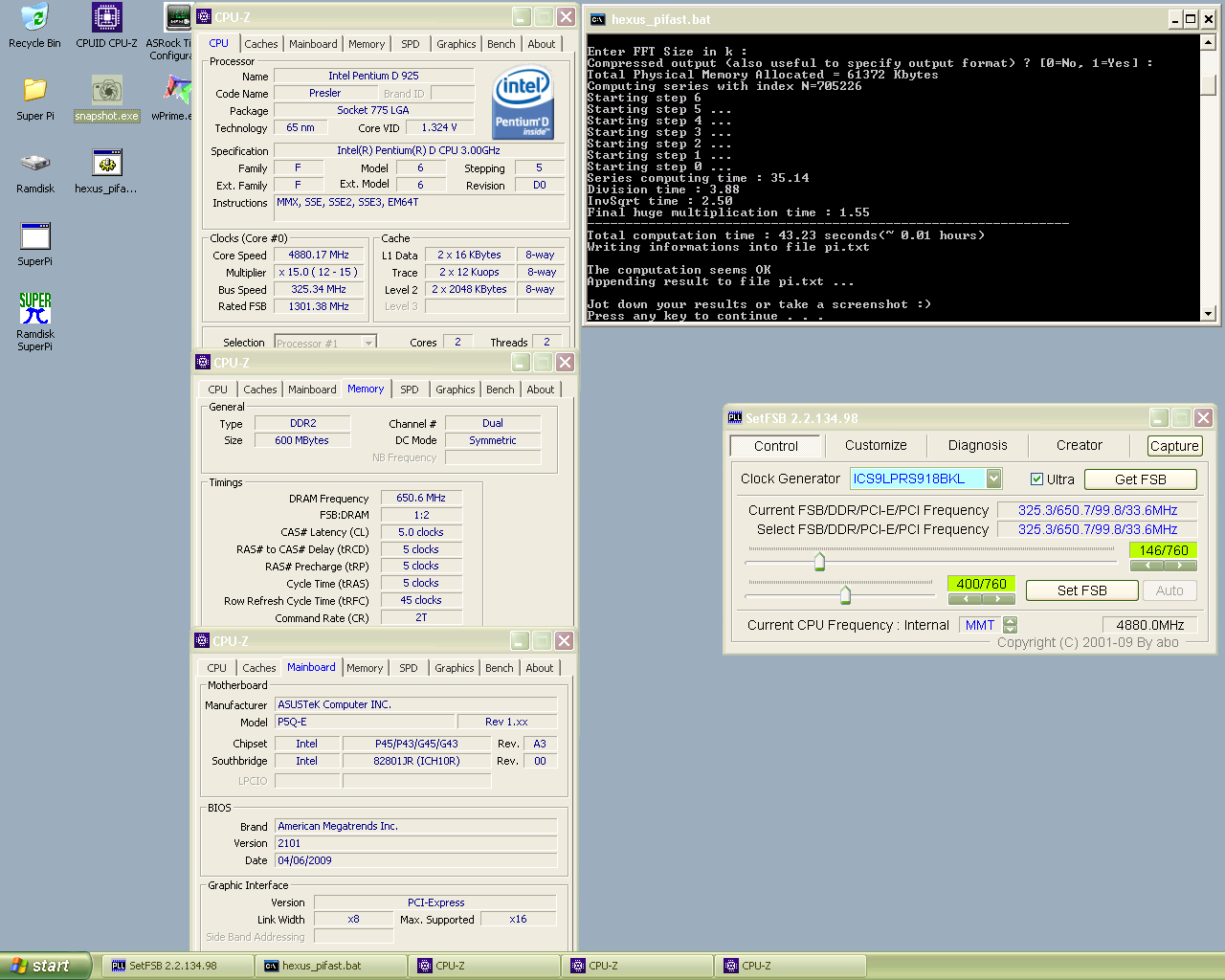Open the Super Pi folder on desktop
Screen dimensions: 1225x980
[x=35, y=99]
